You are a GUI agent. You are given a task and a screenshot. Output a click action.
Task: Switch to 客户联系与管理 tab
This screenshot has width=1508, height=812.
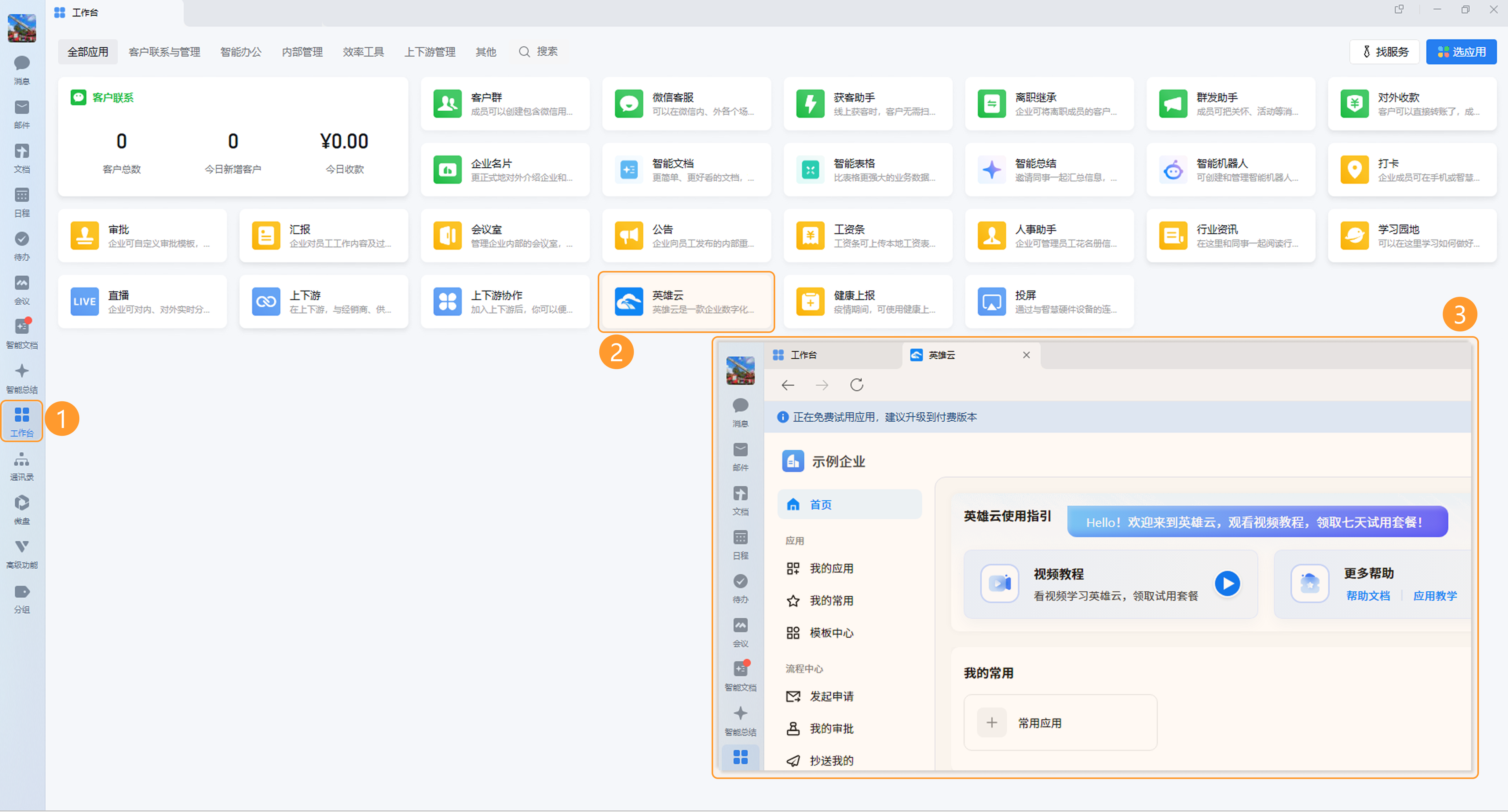click(x=165, y=52)
